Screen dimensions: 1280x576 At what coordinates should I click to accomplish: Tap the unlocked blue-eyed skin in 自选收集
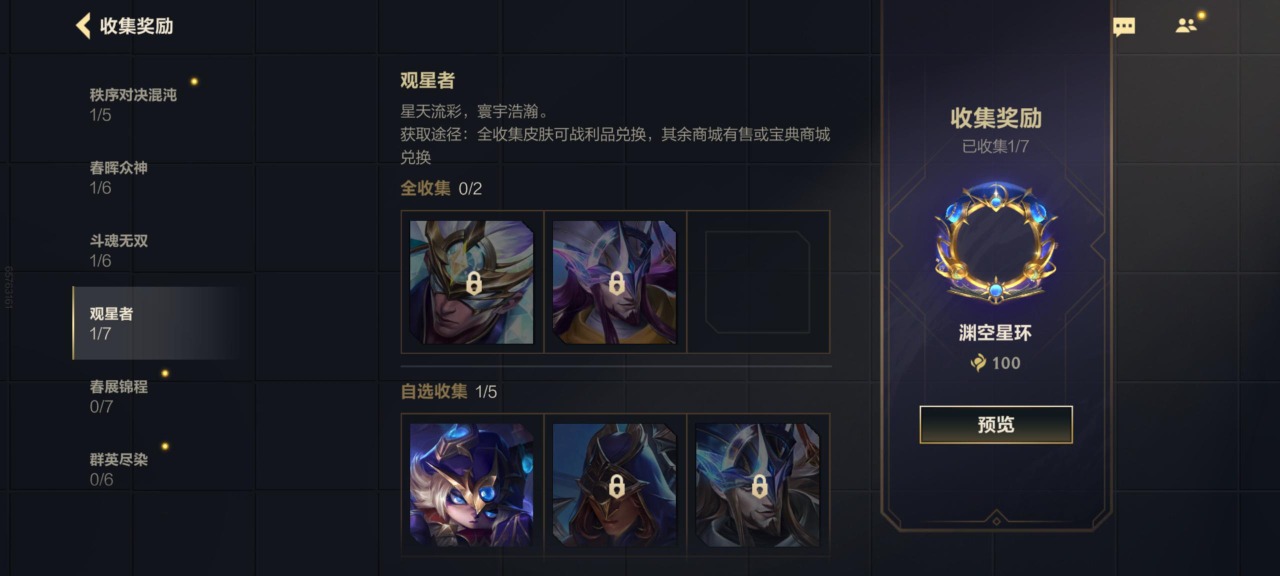[472, 485]
